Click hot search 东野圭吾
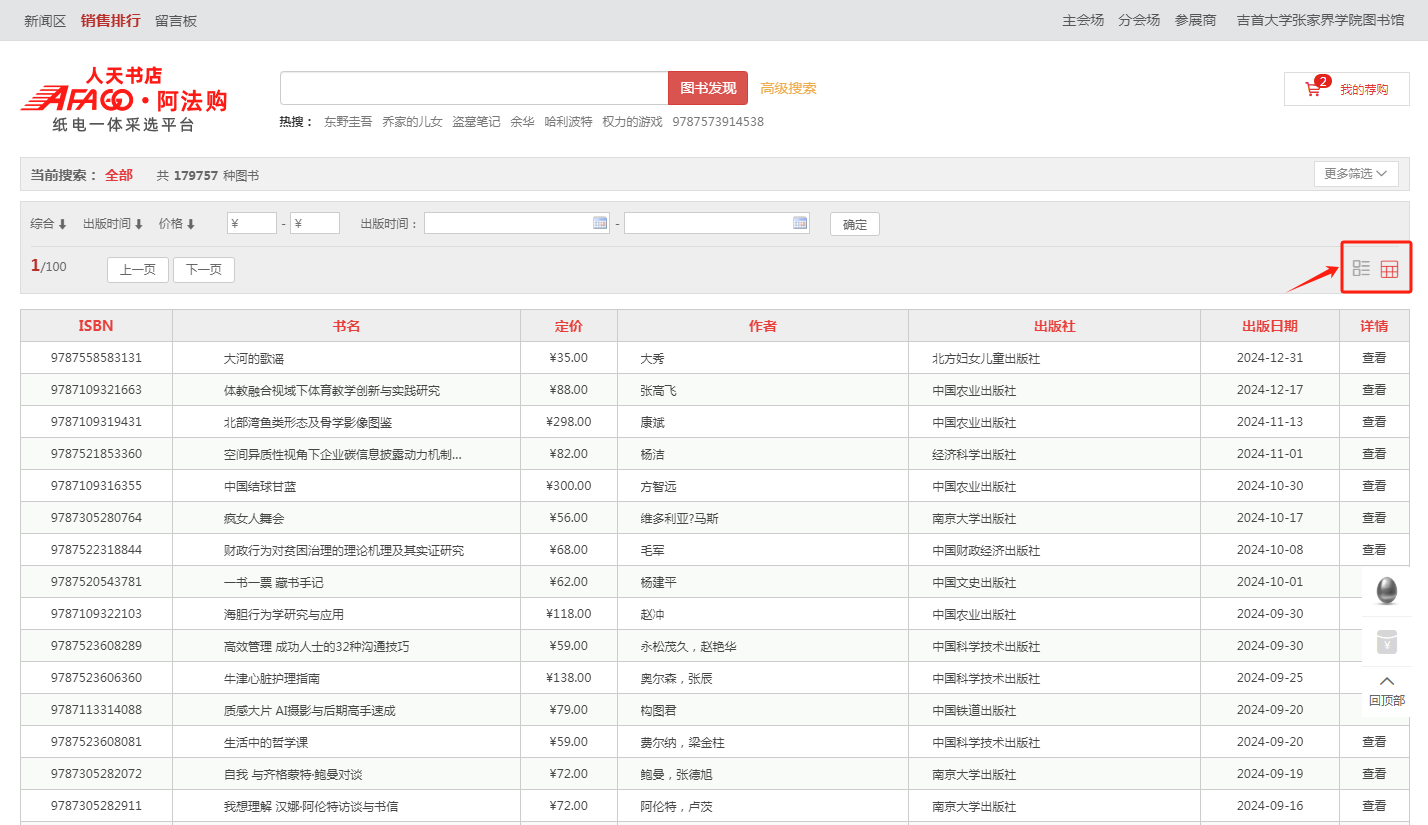 (348, 122)
